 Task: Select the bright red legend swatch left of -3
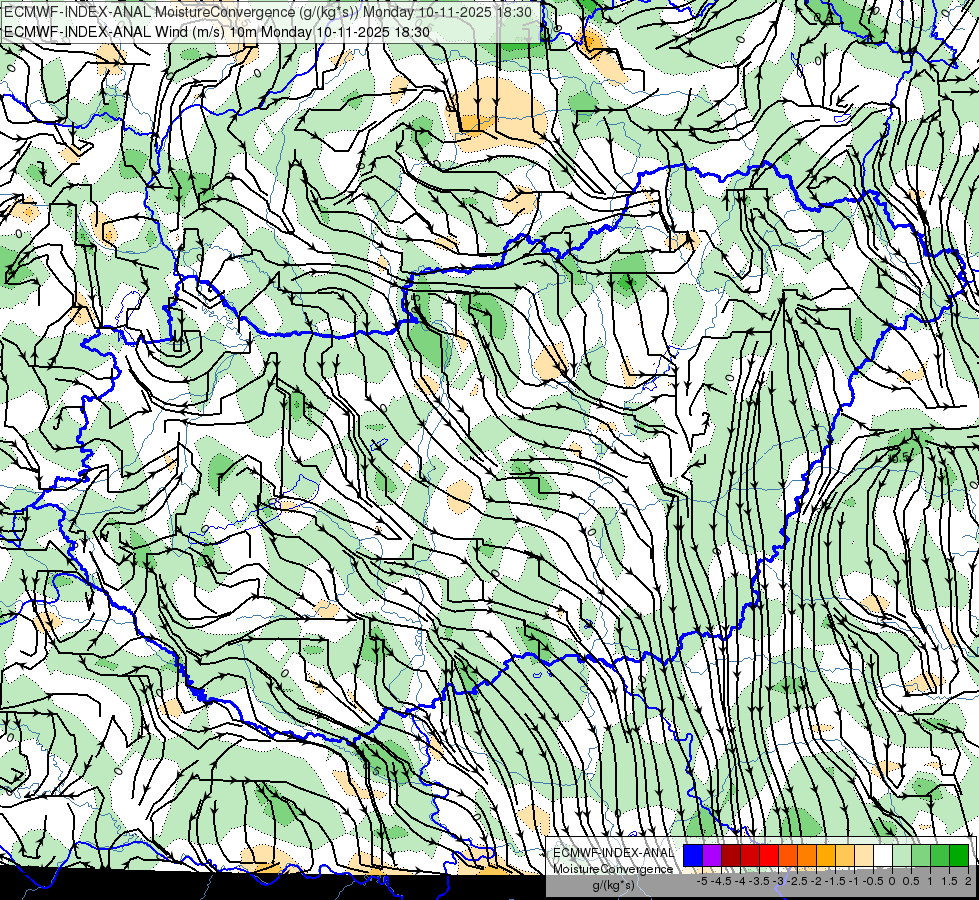[769, 856]
